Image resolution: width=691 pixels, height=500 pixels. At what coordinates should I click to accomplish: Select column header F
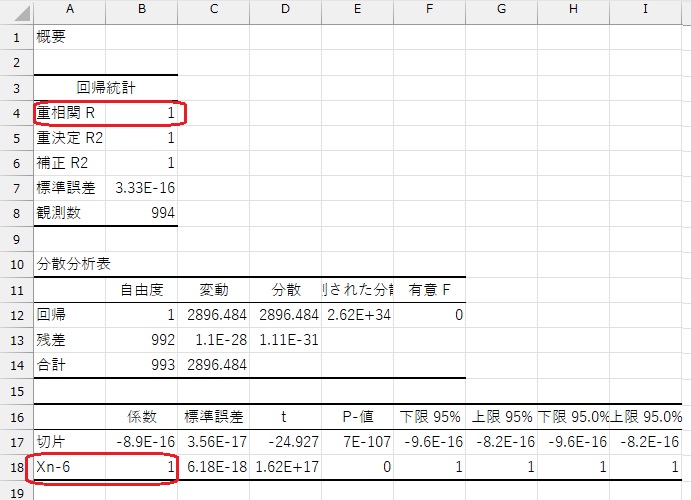429,10
